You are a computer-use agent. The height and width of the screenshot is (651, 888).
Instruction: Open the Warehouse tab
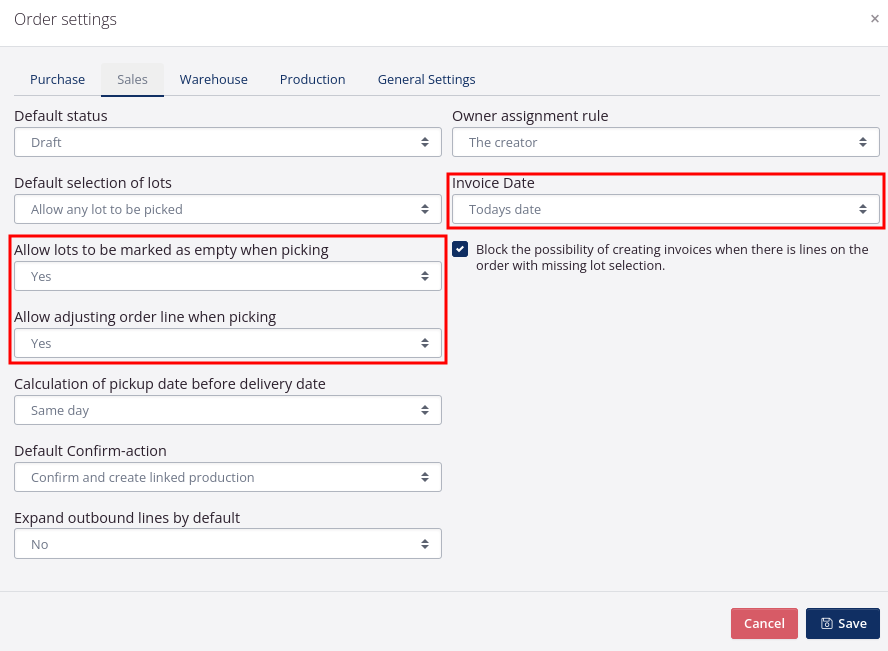click(x=213, y=79)
